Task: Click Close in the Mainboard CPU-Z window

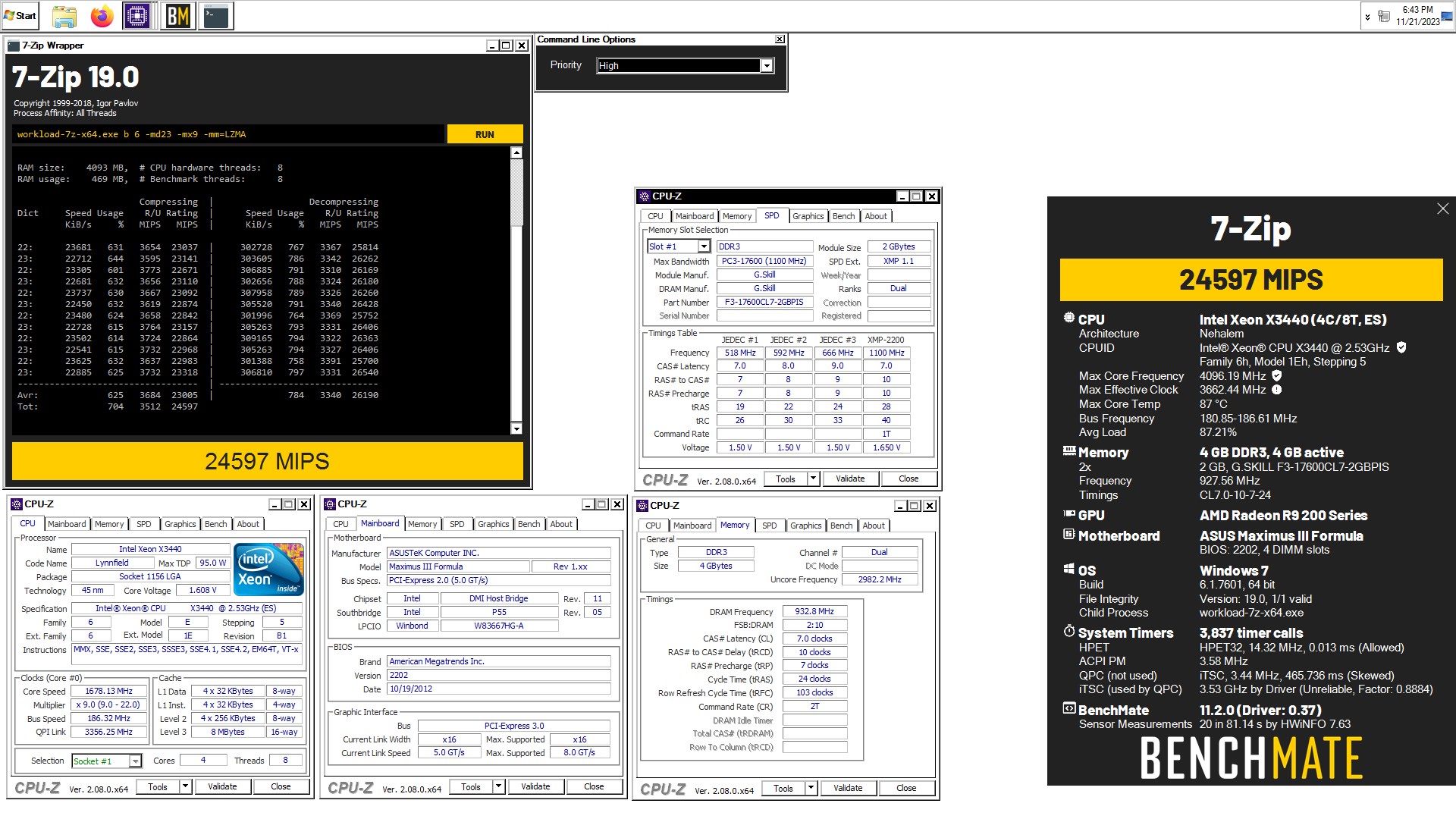Action: coord(594,786)
